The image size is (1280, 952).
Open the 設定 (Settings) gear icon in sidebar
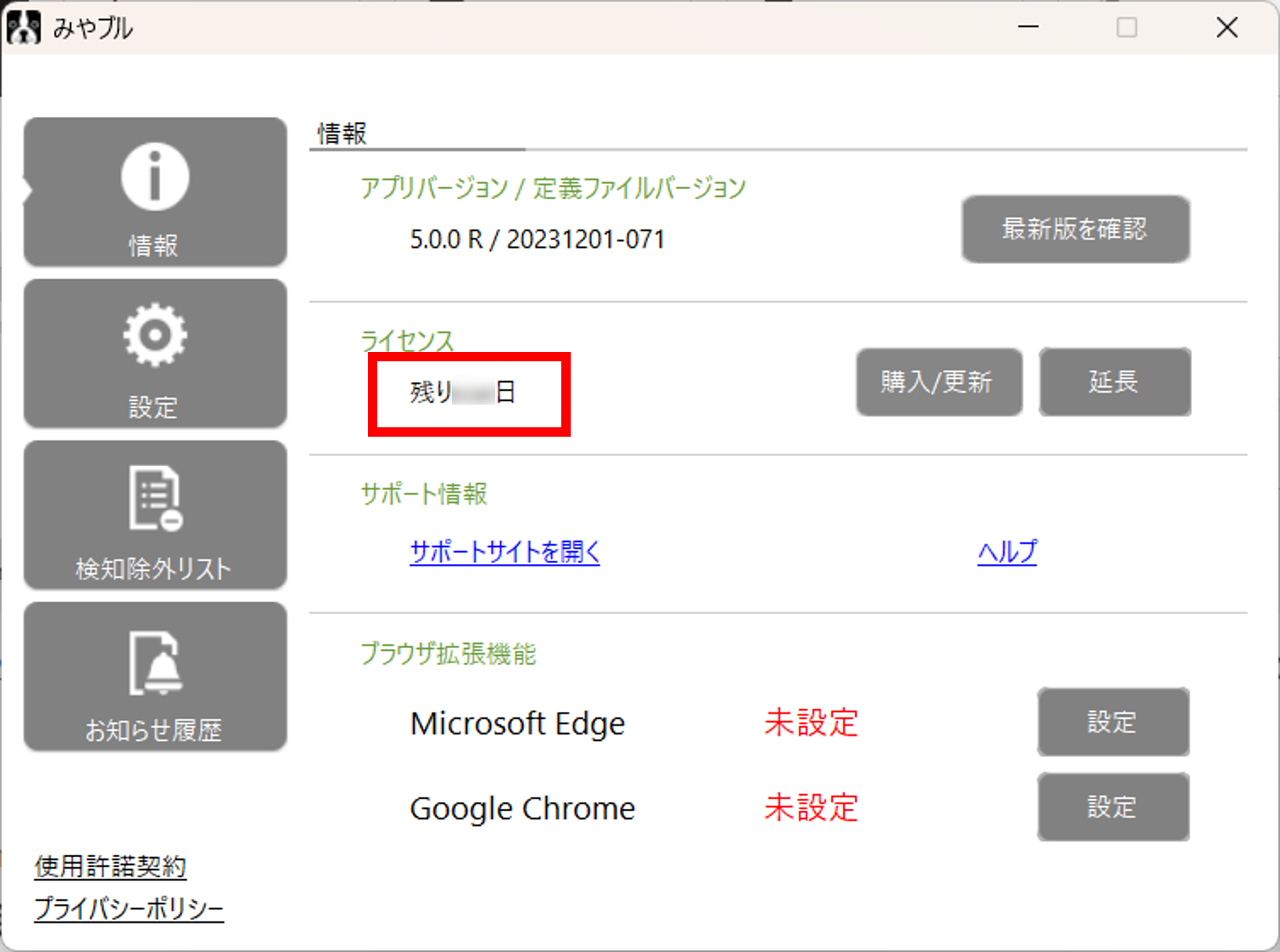[x=155, y=352]
